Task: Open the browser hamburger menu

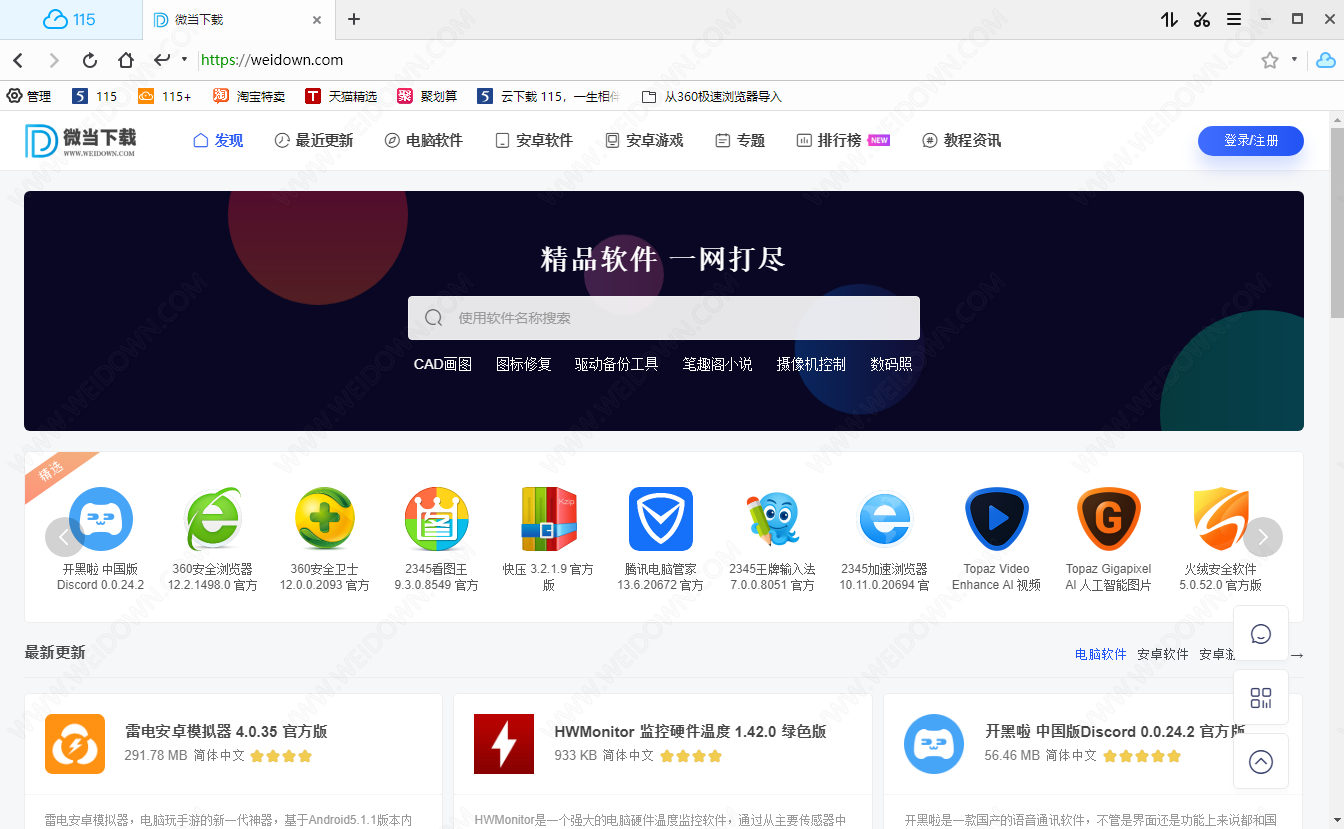Action: pos(1234,19)
